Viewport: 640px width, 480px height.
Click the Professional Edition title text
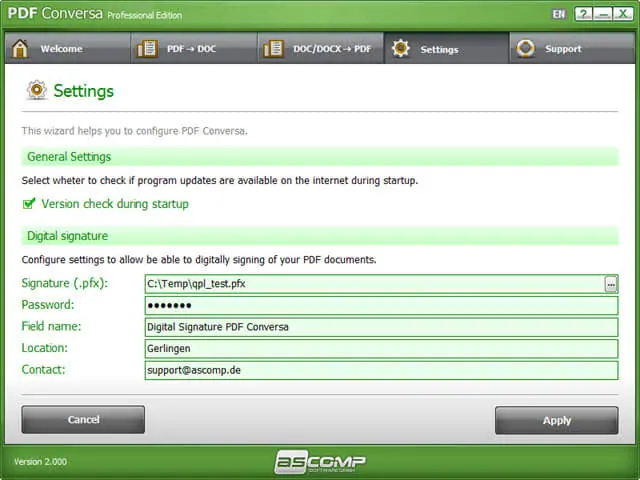144,16
